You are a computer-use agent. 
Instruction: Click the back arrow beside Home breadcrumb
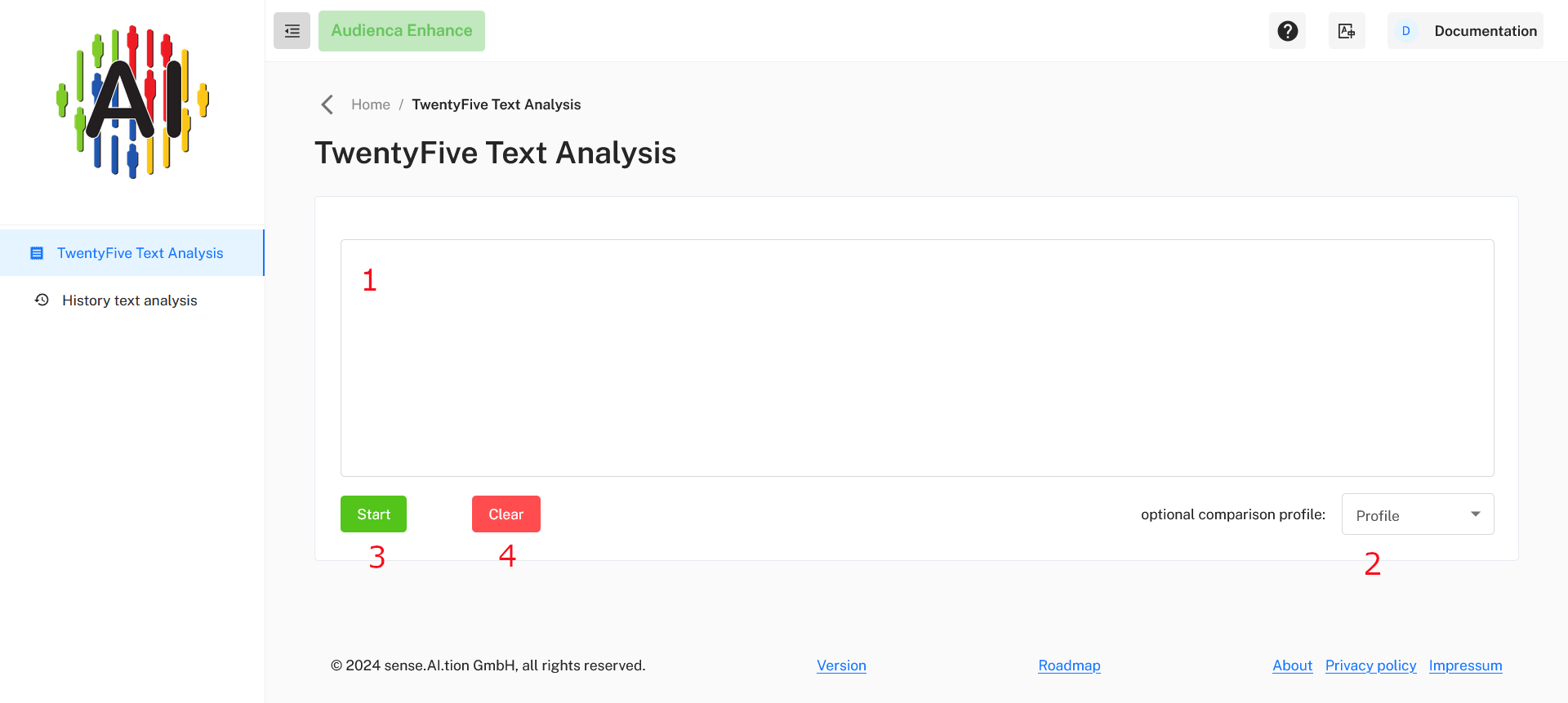click(x=327, y=104)
